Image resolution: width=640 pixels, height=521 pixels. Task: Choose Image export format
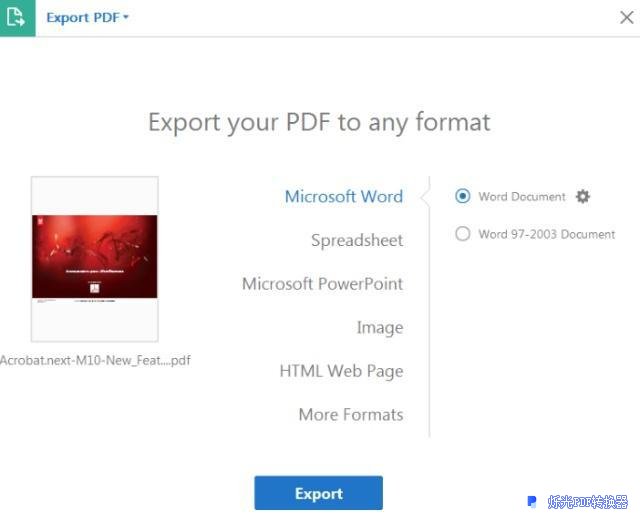380,327
